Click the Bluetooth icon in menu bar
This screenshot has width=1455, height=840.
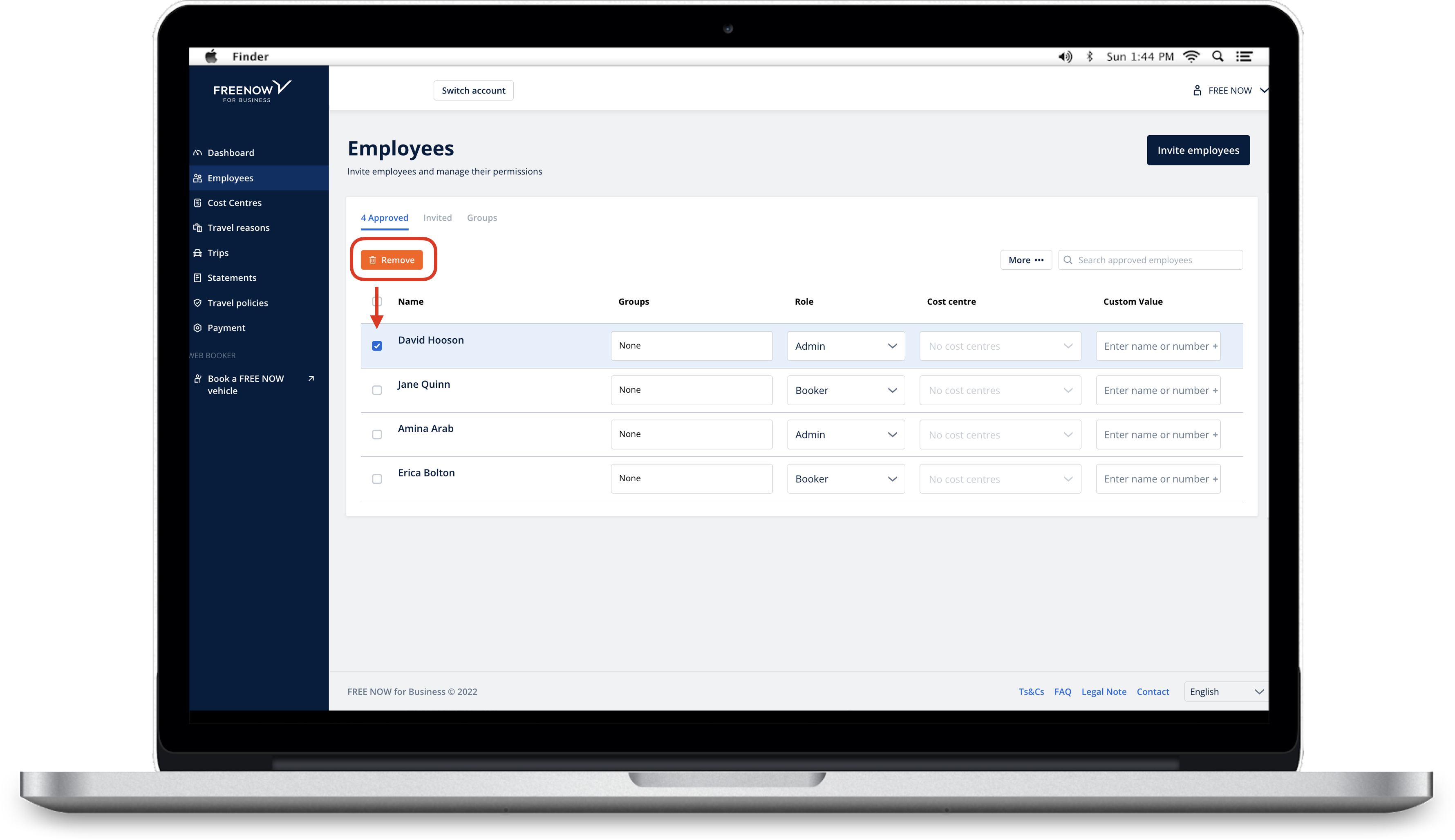click(1090, 56)
